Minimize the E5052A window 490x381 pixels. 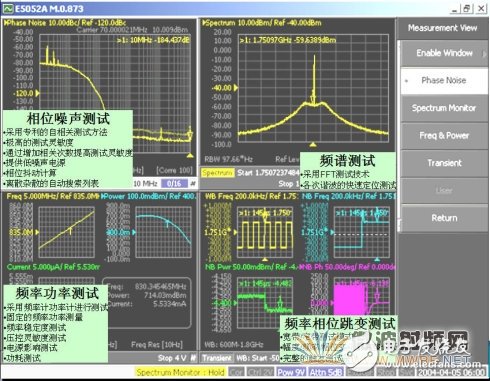point(455,9)
